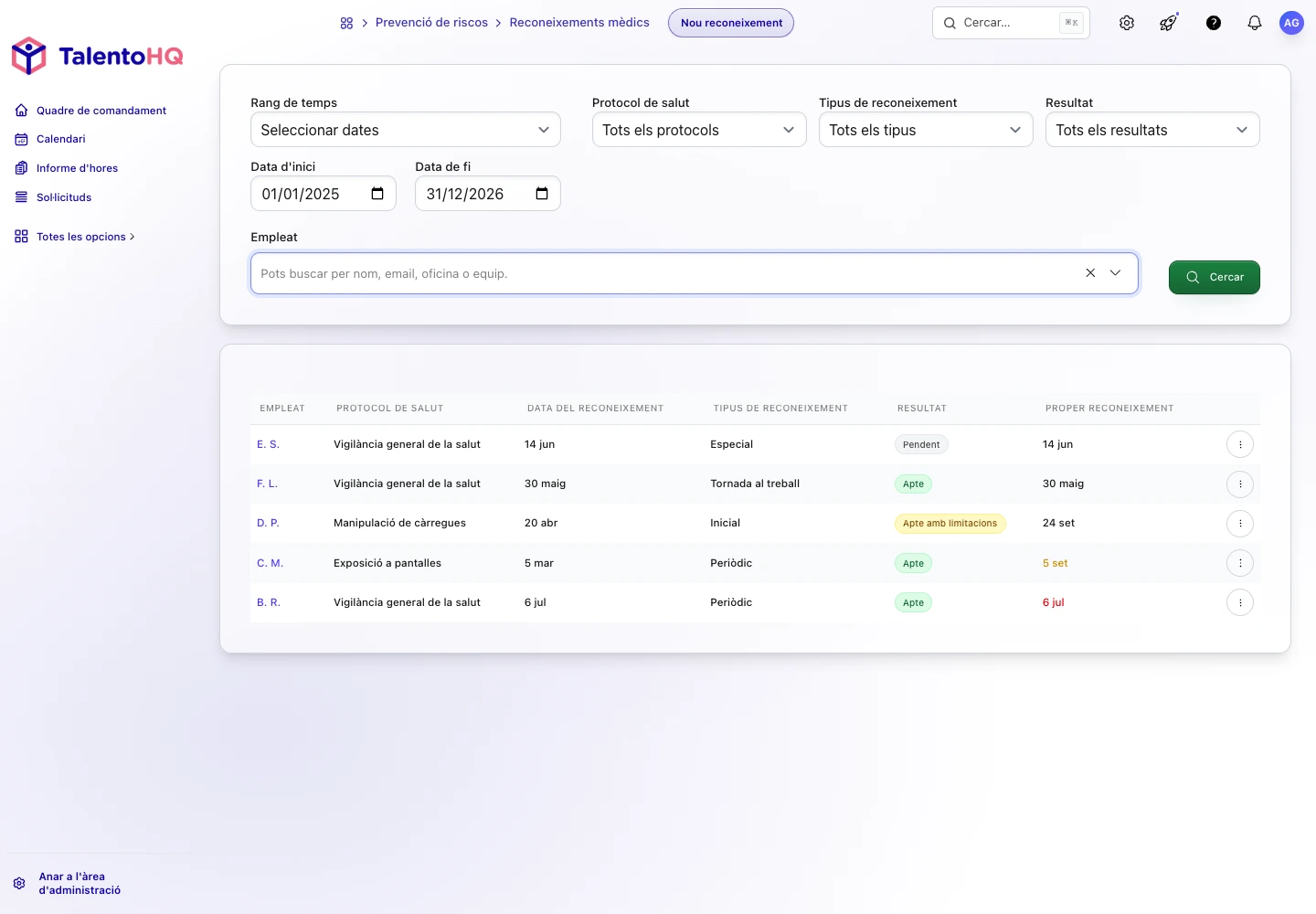Open row actions menu for B. R.
The image size is (1316, 914).
1240,602
